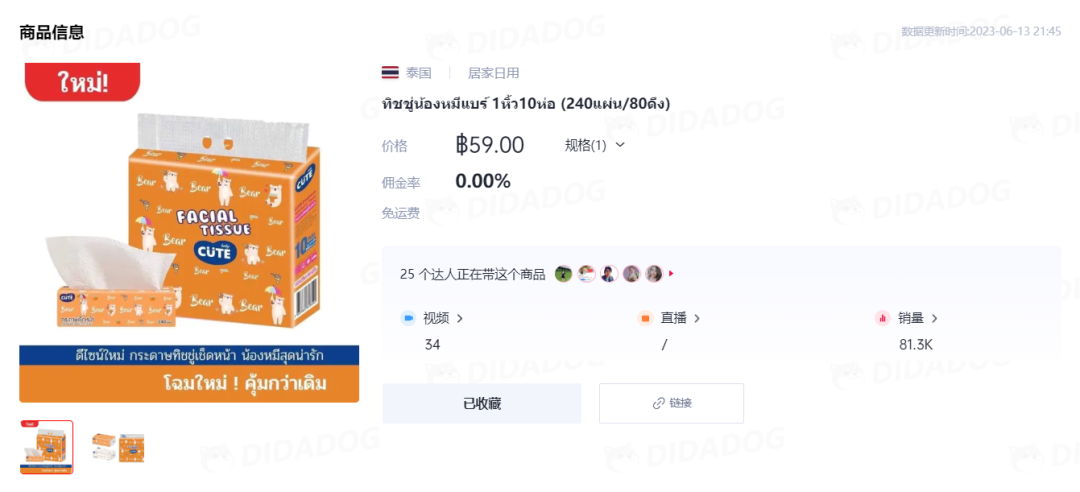Expand 直播 livestream details chevron

click(697, 318)
